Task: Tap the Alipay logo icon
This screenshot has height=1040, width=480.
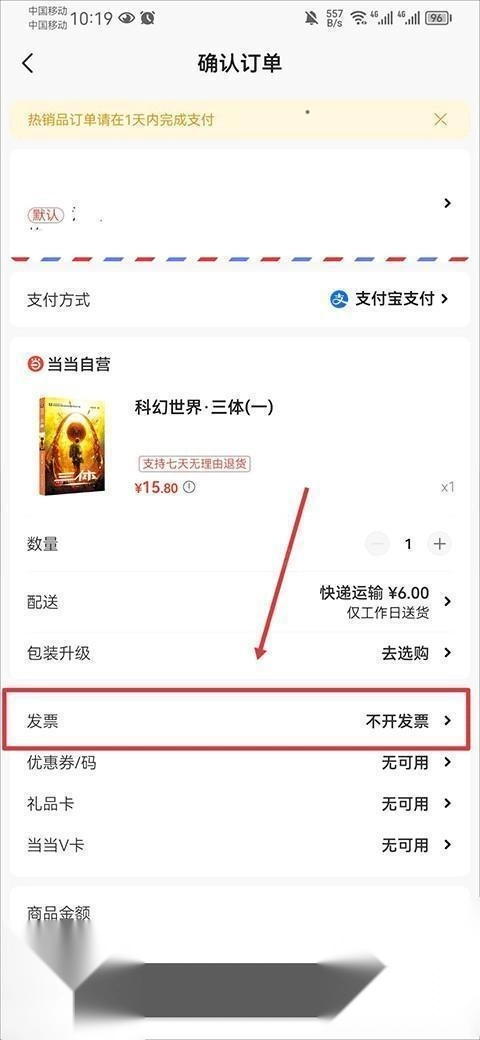Action: tap(339, 300)
